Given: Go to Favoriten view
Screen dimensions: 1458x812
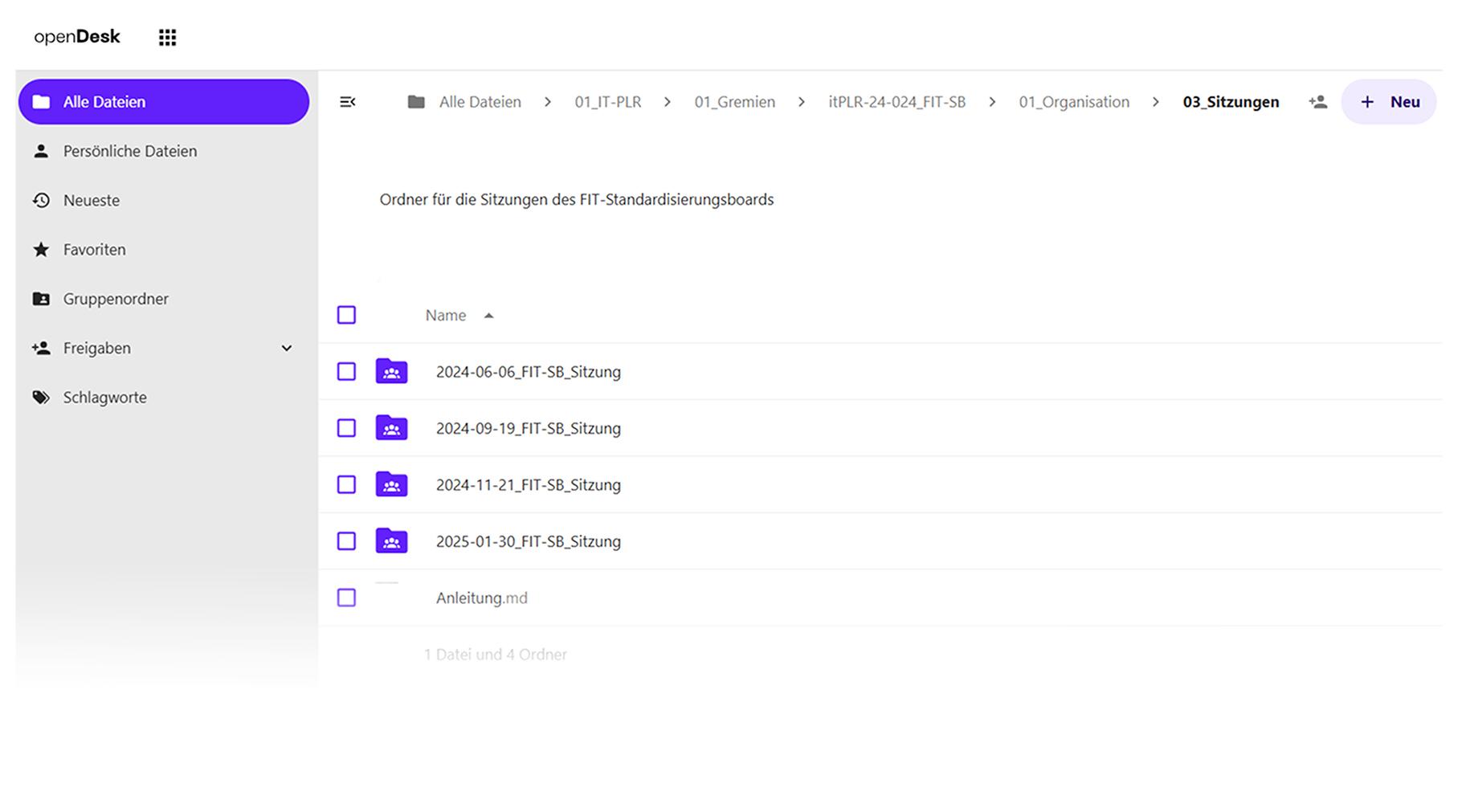Looking at the screenshot, I should 94,250.
